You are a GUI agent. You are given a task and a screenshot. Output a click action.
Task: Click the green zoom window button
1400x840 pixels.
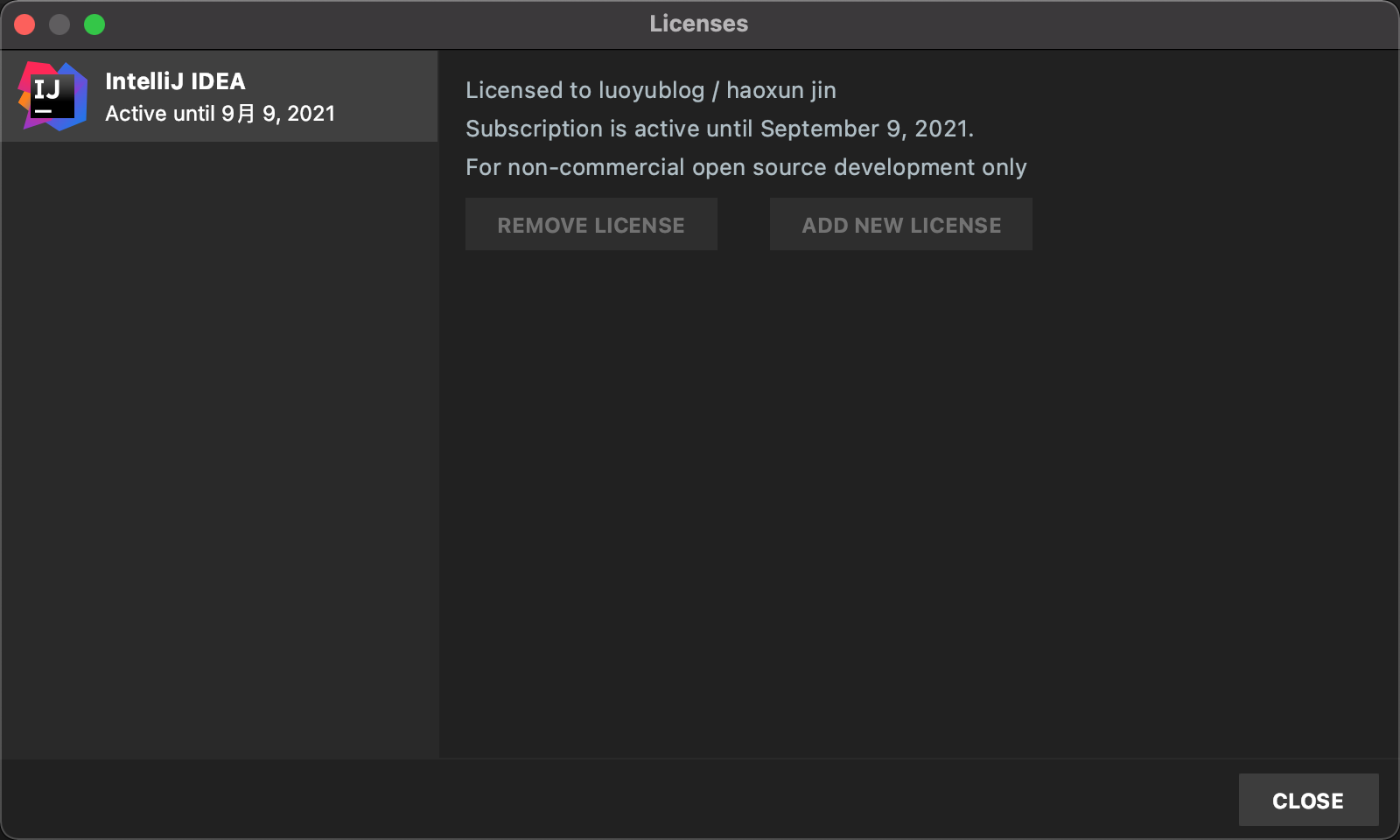click(x=94, y=24)
